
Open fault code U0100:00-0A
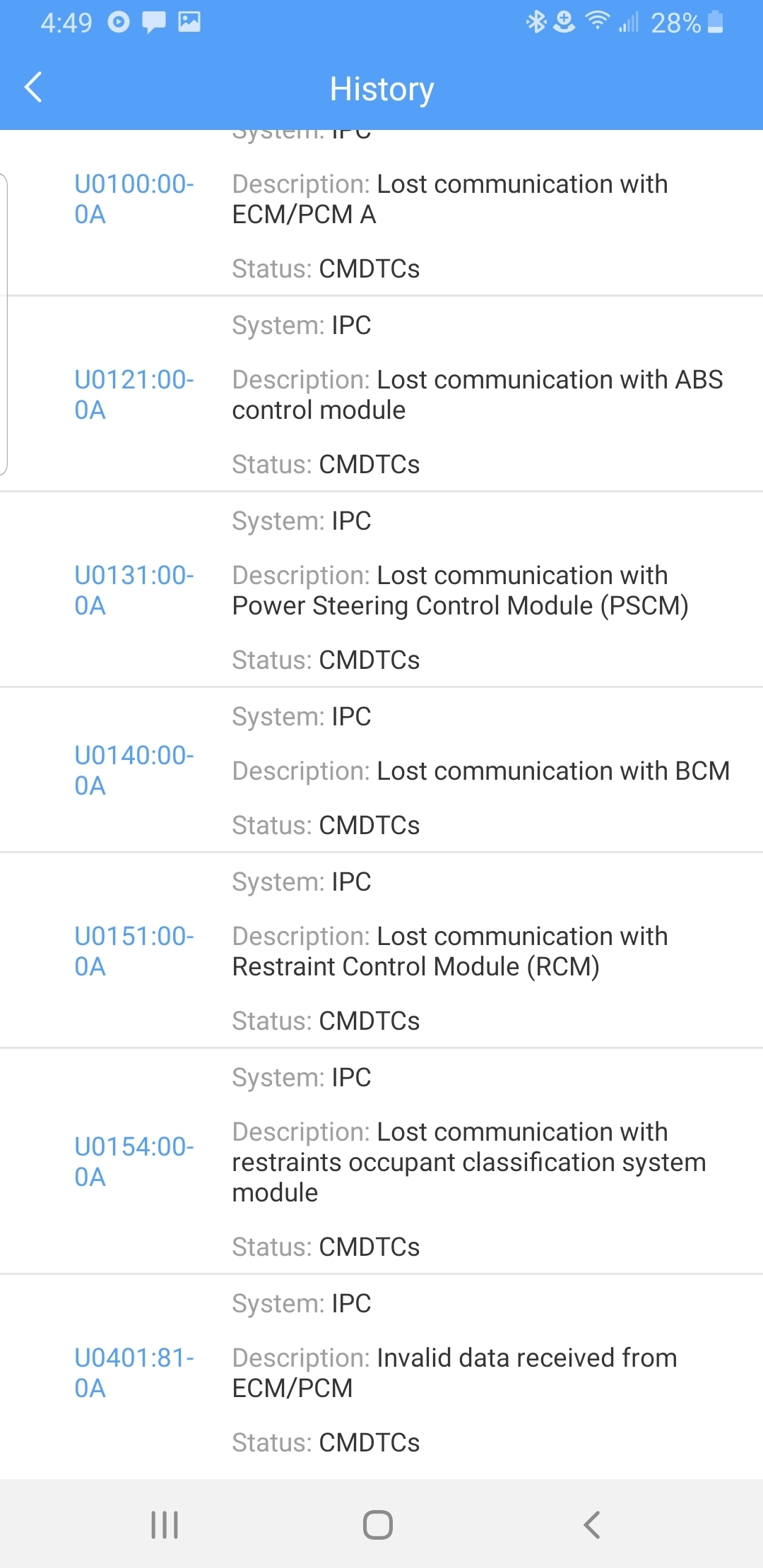pos(134,199)
